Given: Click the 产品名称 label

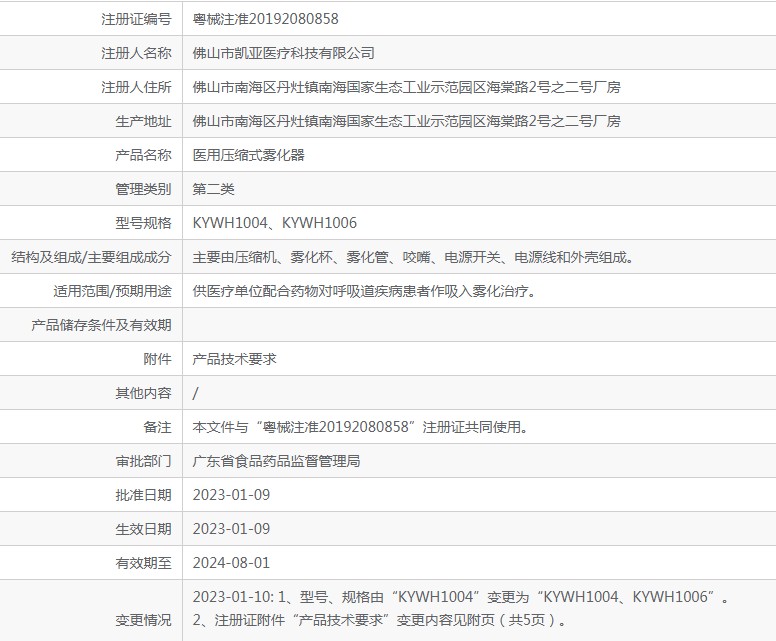Looking at the screenshot, I should [x=143, y=155].
